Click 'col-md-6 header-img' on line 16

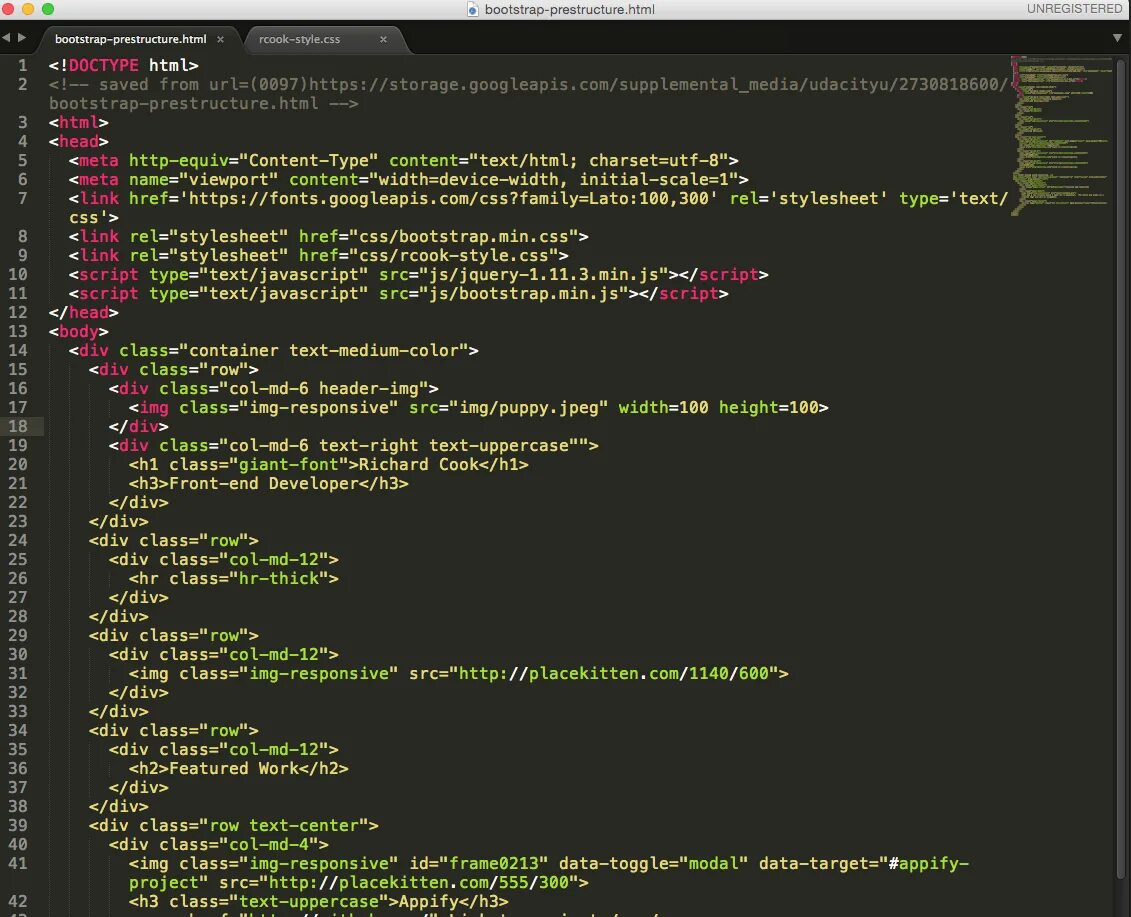tap(324, 389)
